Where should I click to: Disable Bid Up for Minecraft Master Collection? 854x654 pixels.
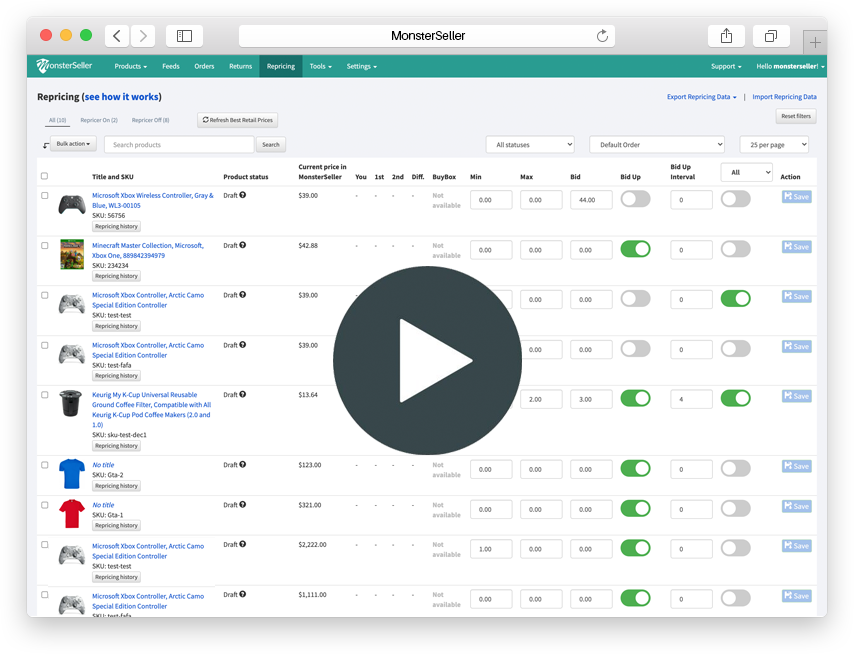click(636, 249)
